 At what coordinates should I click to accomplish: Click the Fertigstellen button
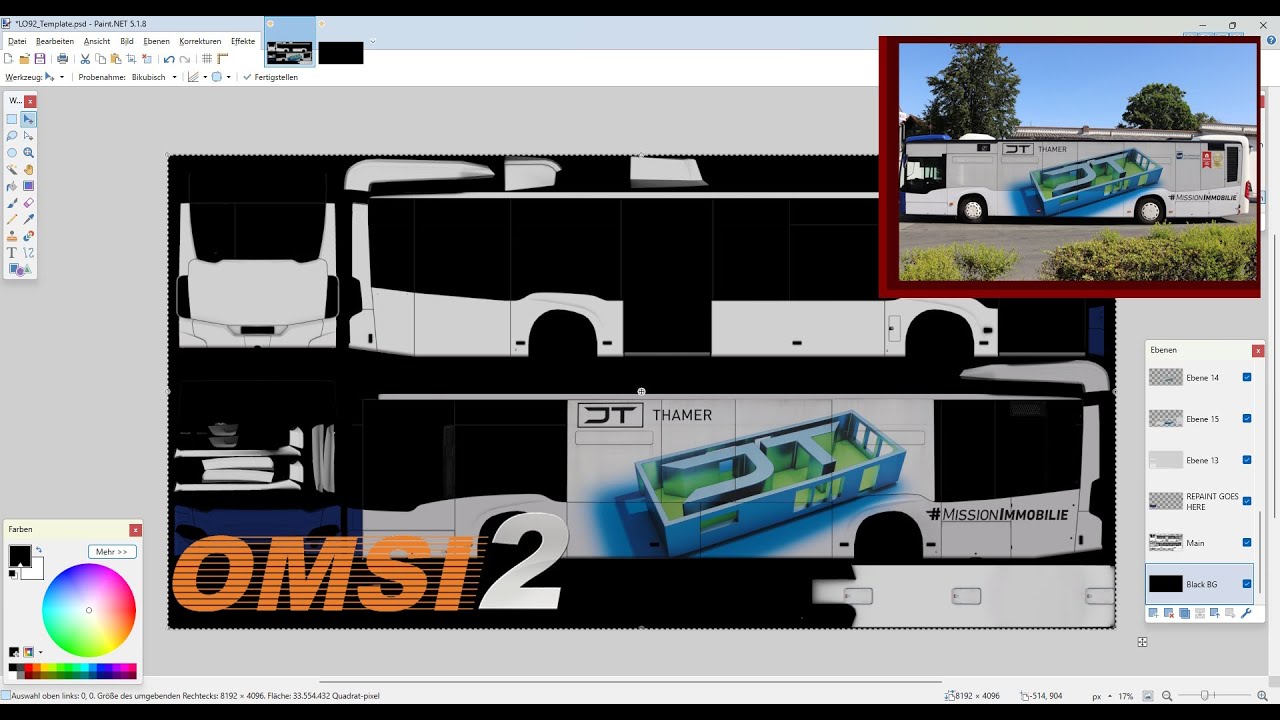point(270,77)
